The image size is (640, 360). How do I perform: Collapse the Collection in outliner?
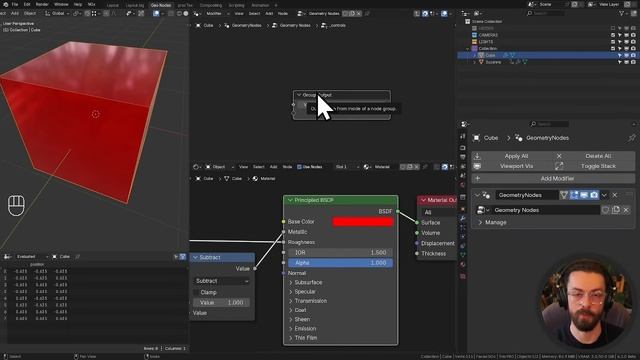(x=468, y=49)
